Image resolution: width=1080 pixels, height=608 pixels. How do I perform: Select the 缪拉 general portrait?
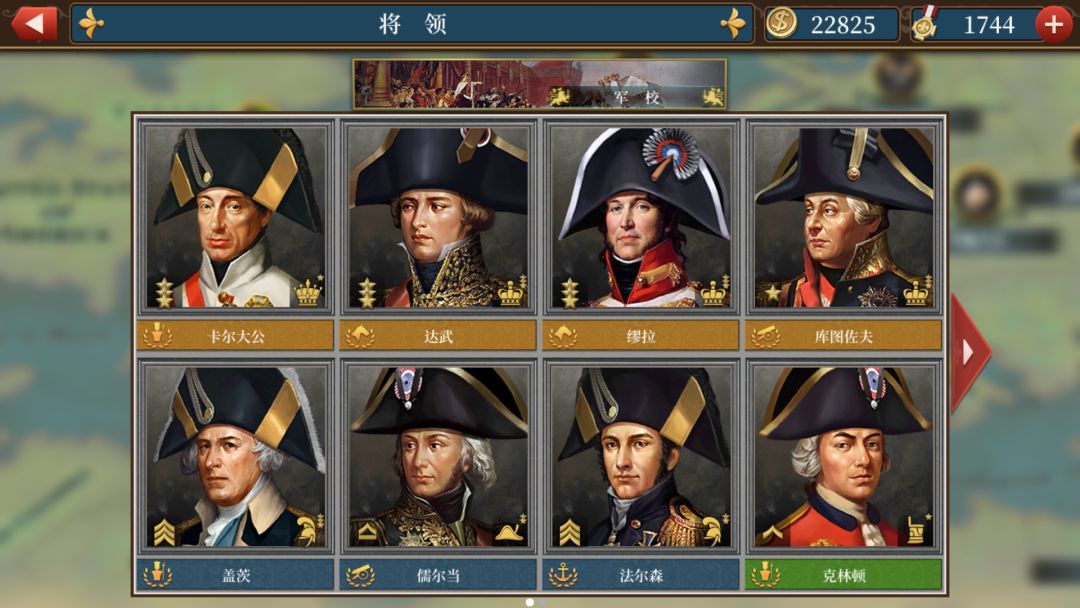click(641, 216)
